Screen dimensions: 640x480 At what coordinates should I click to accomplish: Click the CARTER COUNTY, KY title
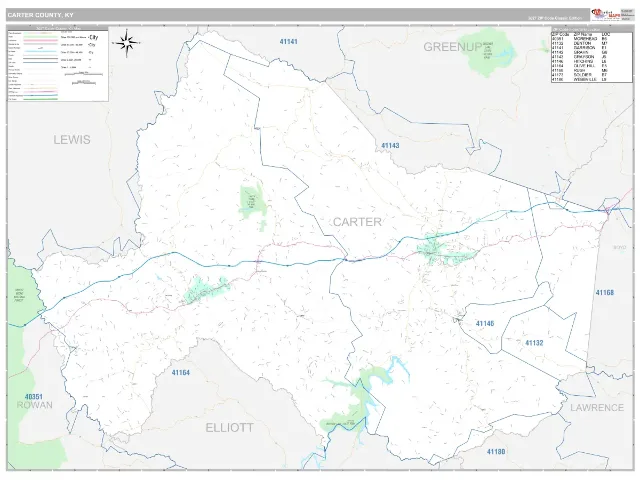click(x=41, y=15)
